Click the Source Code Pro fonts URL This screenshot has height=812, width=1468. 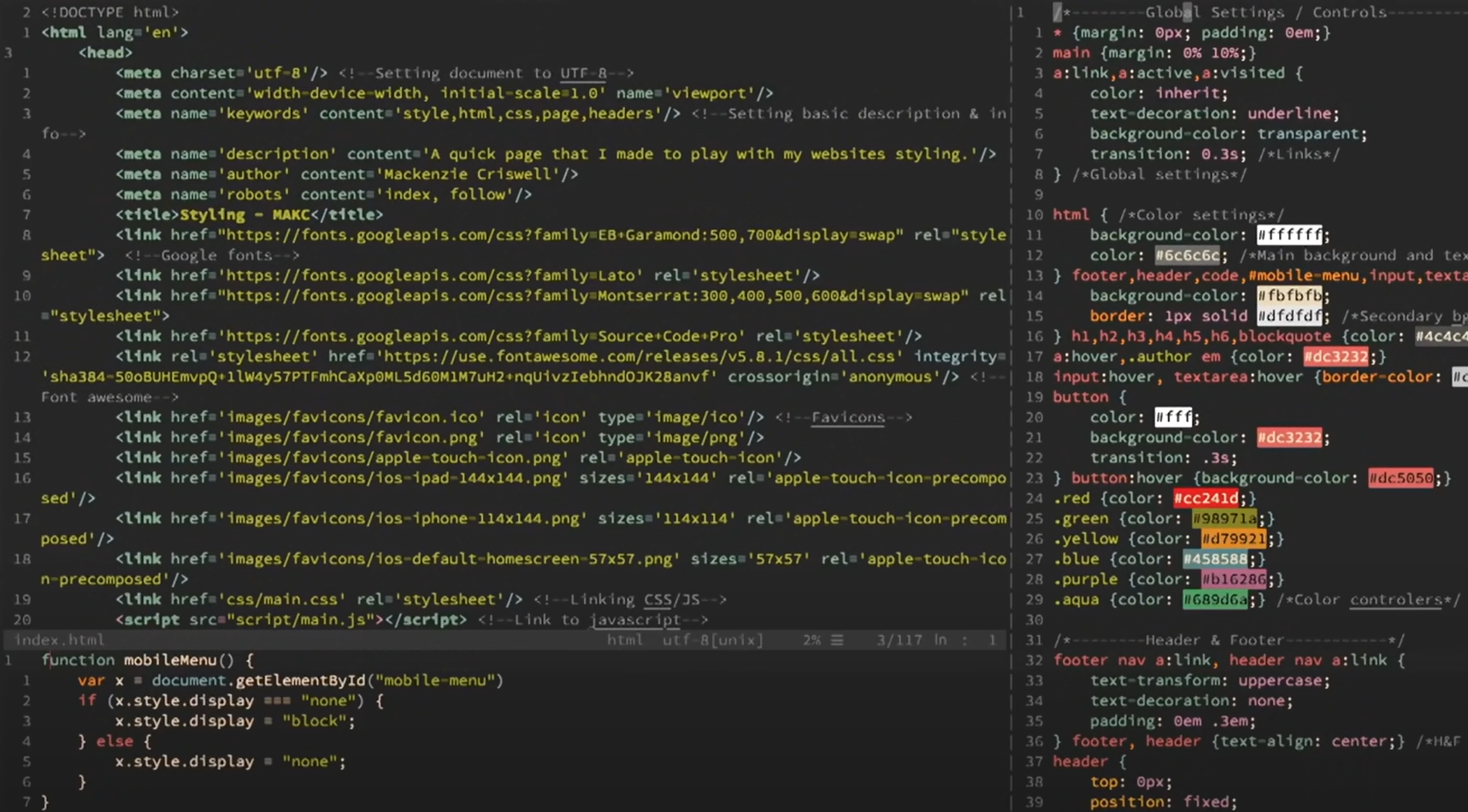pos(481,337)
